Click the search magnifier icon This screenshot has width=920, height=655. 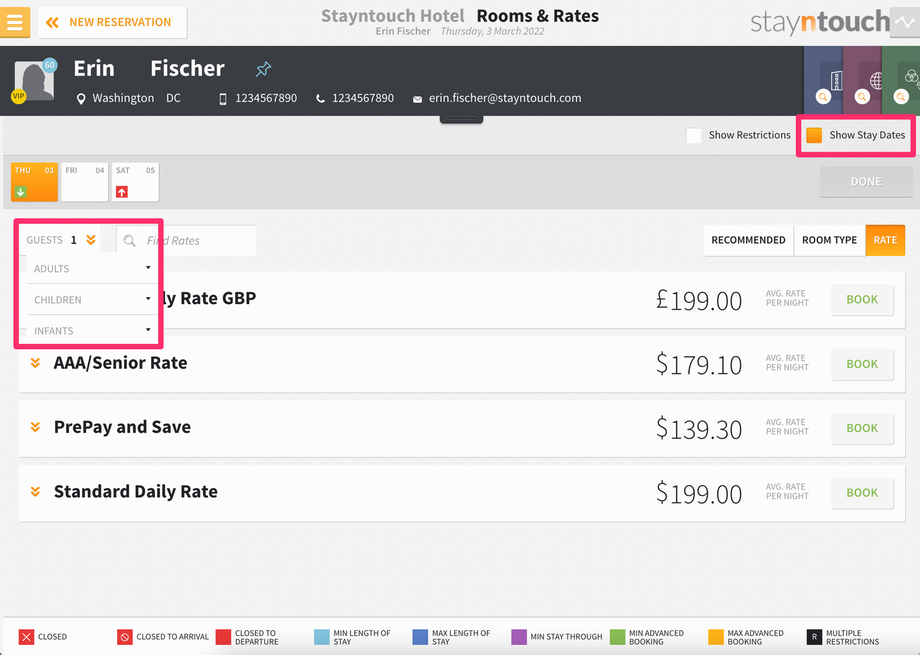130,241
